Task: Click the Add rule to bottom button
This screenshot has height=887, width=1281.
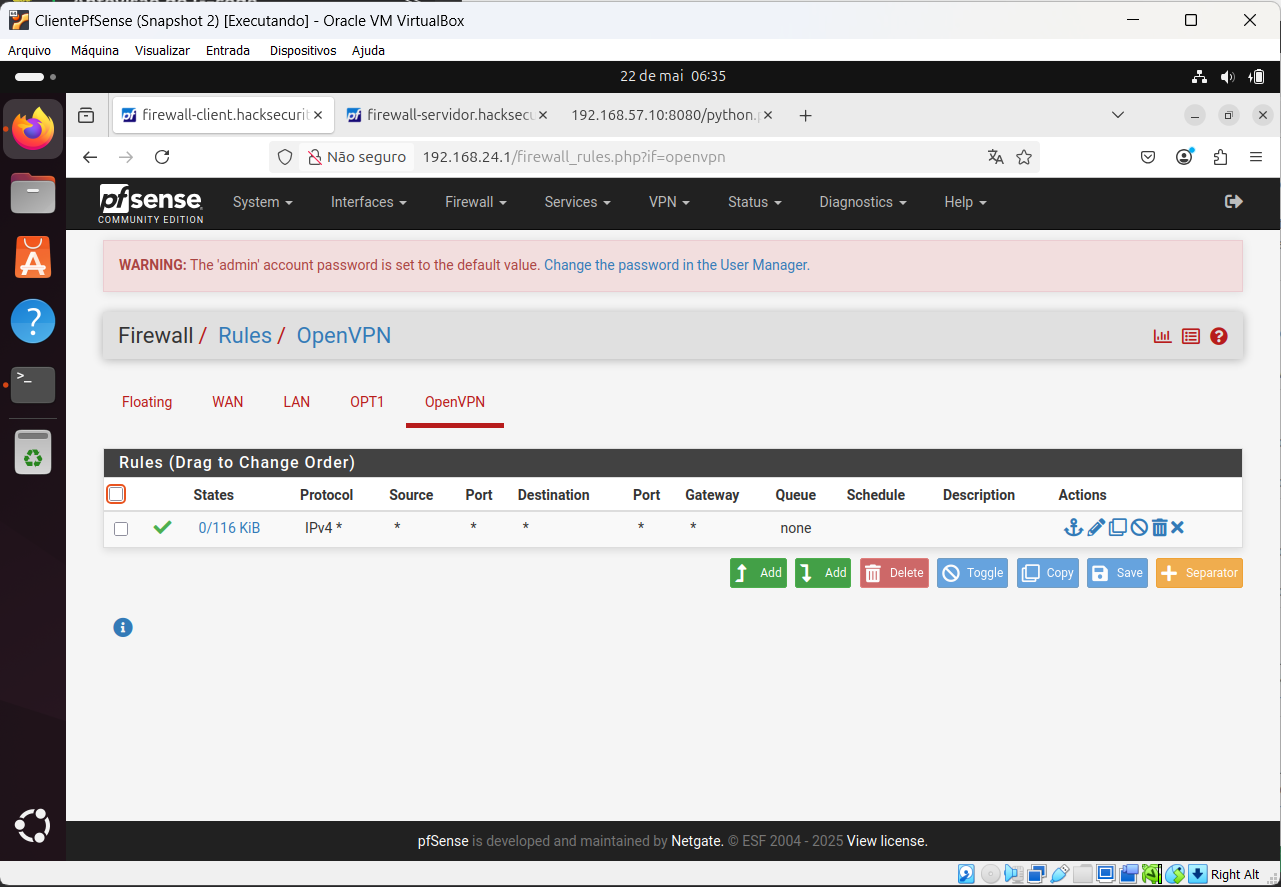Action: pyautogui.click(x=823, y=573)
